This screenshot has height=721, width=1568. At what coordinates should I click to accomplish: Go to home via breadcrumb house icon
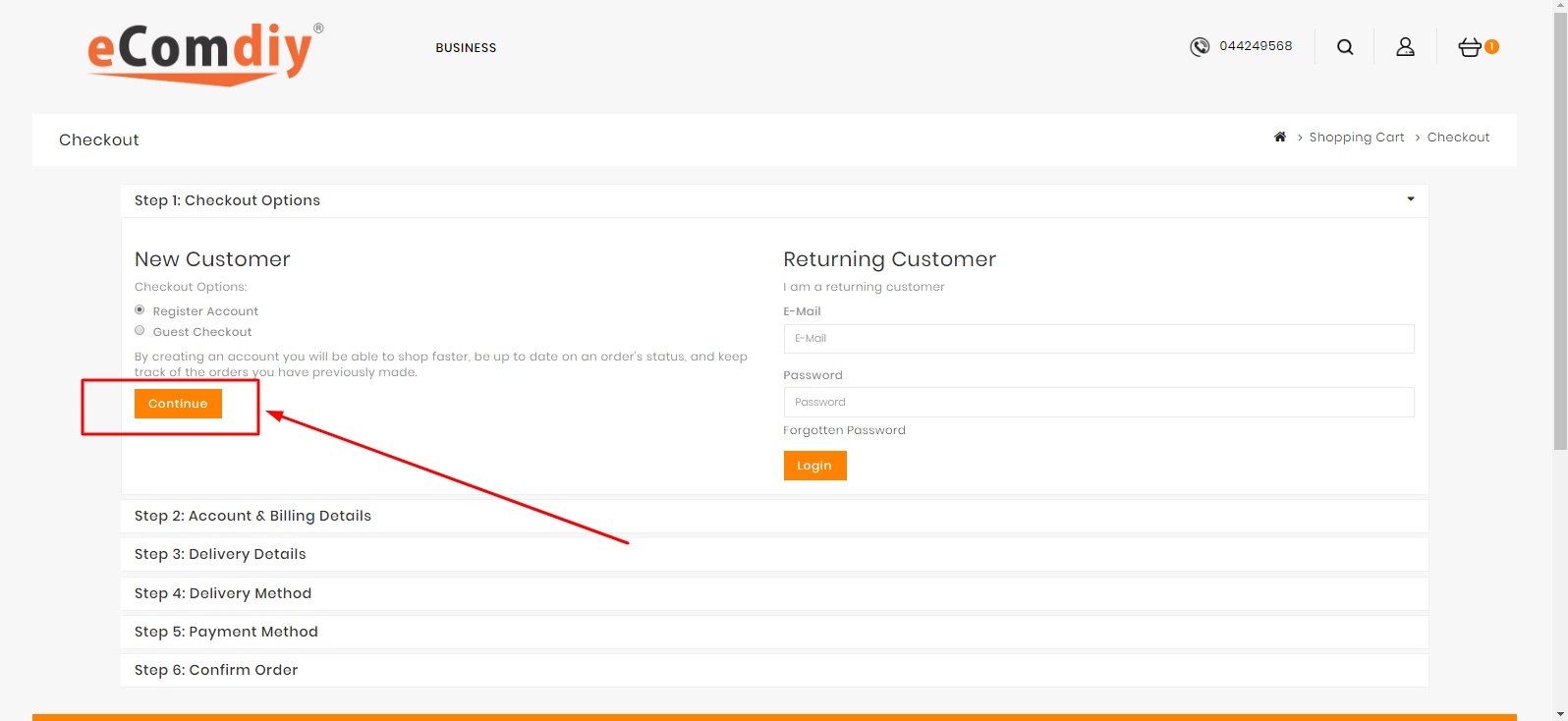(x=1279, y=138)
